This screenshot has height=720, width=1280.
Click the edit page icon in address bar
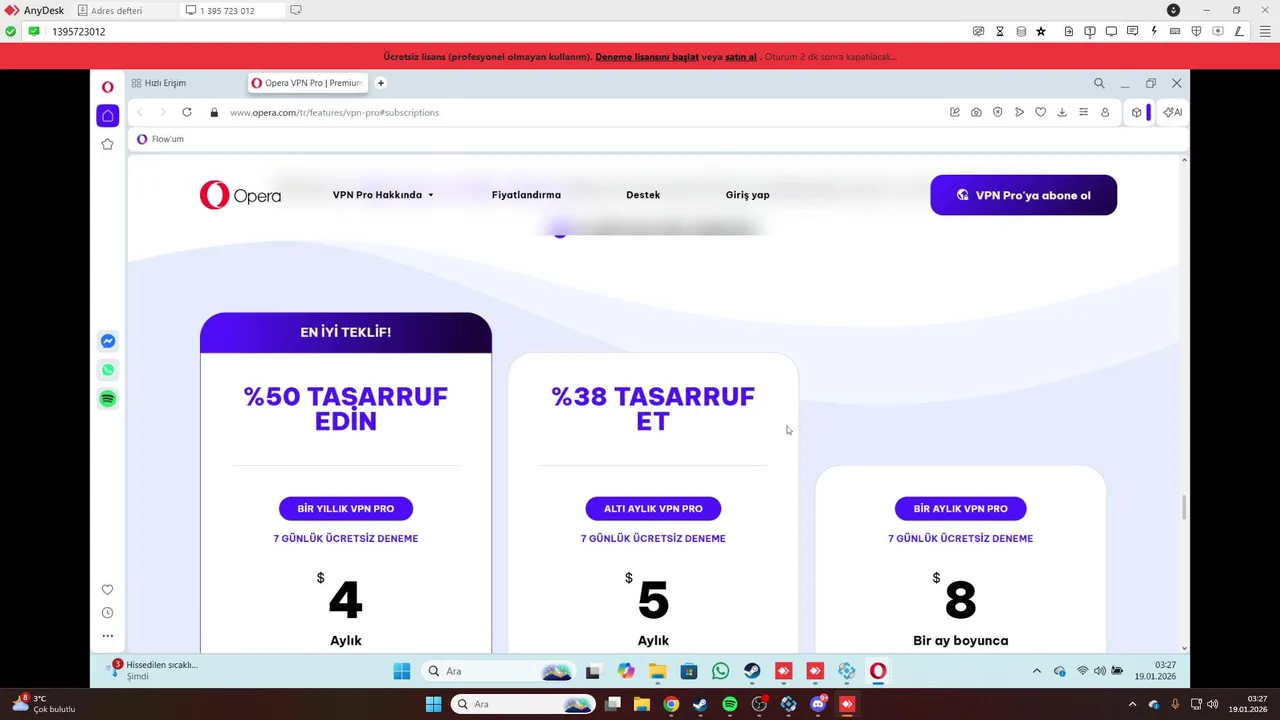tap(955, 112)
